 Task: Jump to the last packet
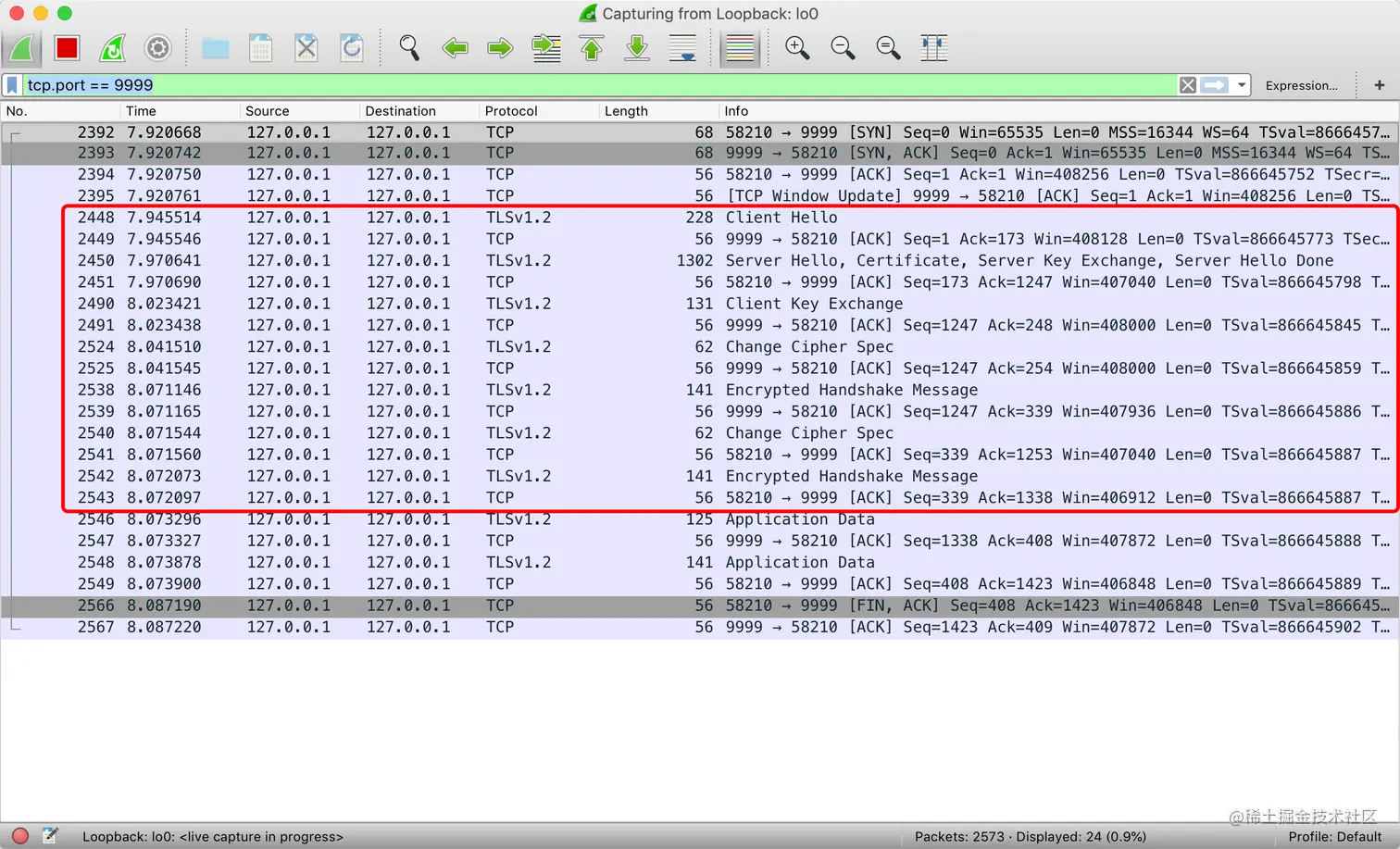[x=637, y=48]
